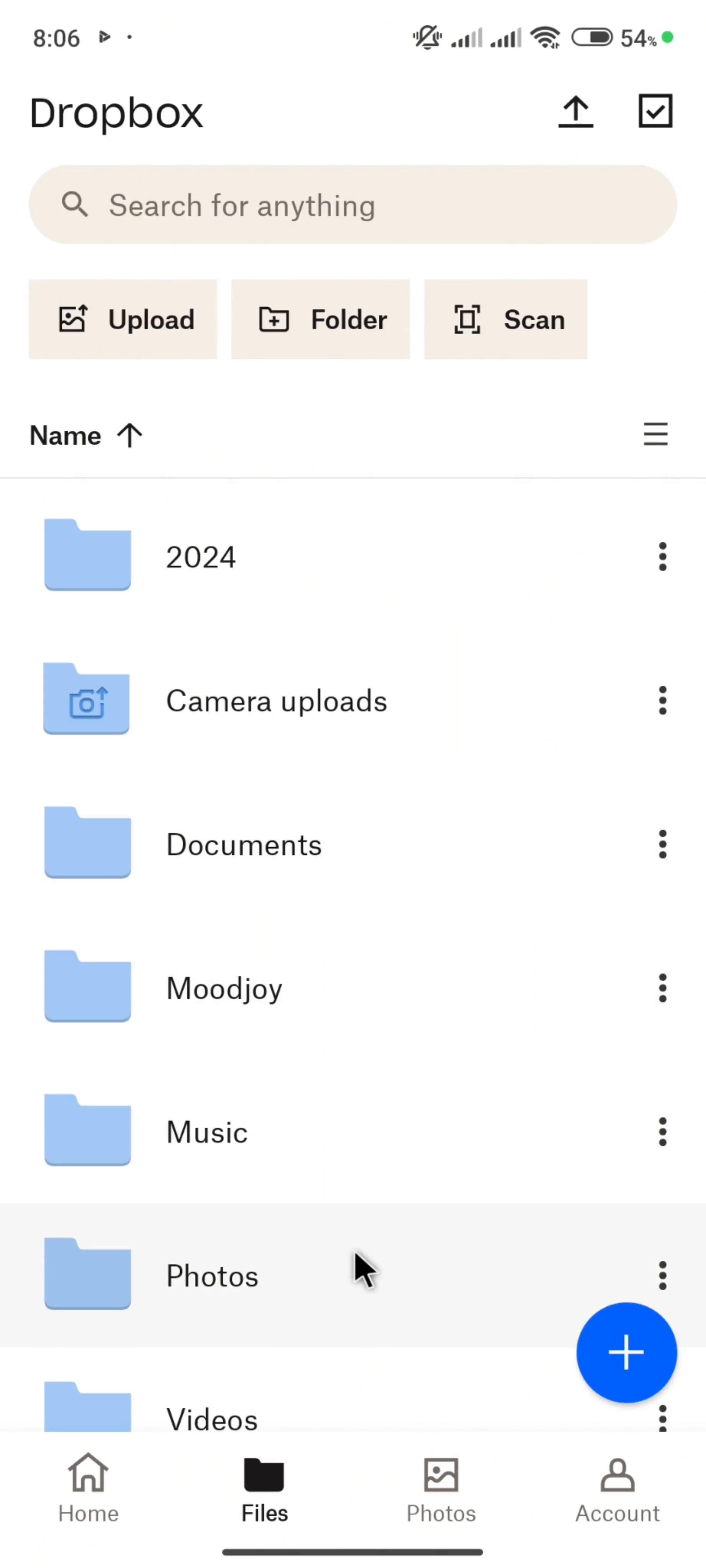Open the three-dot menu for 2024 folder
This screenshot has height=1568, width=706.
click(662, 556)
